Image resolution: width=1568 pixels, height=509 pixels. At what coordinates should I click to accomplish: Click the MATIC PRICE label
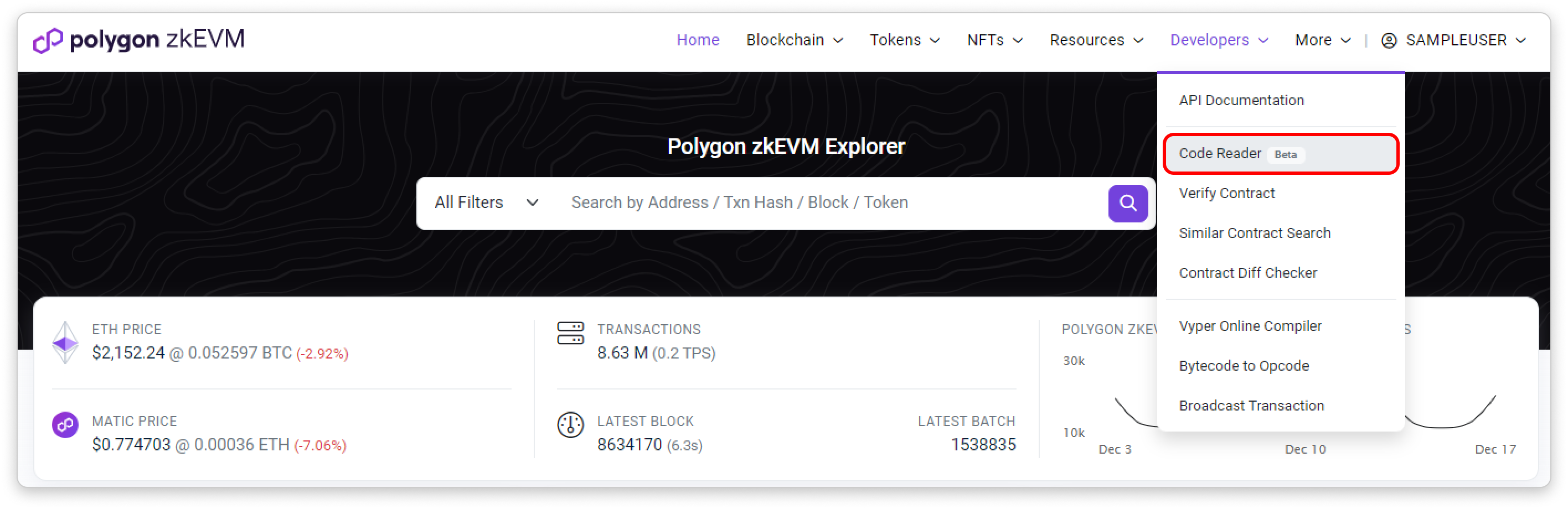pyautogui.click(x=134, y=422)
